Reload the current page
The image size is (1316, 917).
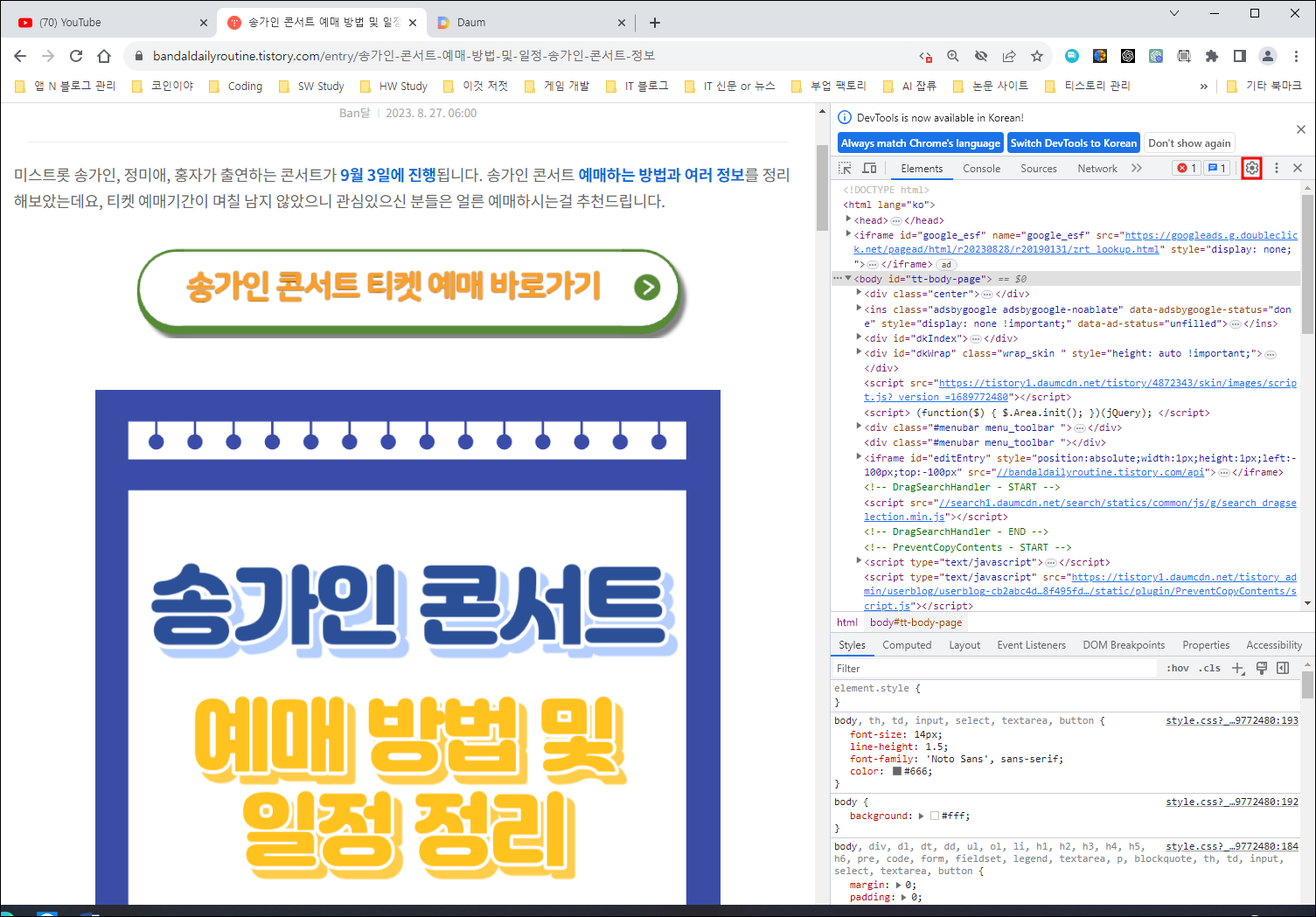tap(76, 56)
